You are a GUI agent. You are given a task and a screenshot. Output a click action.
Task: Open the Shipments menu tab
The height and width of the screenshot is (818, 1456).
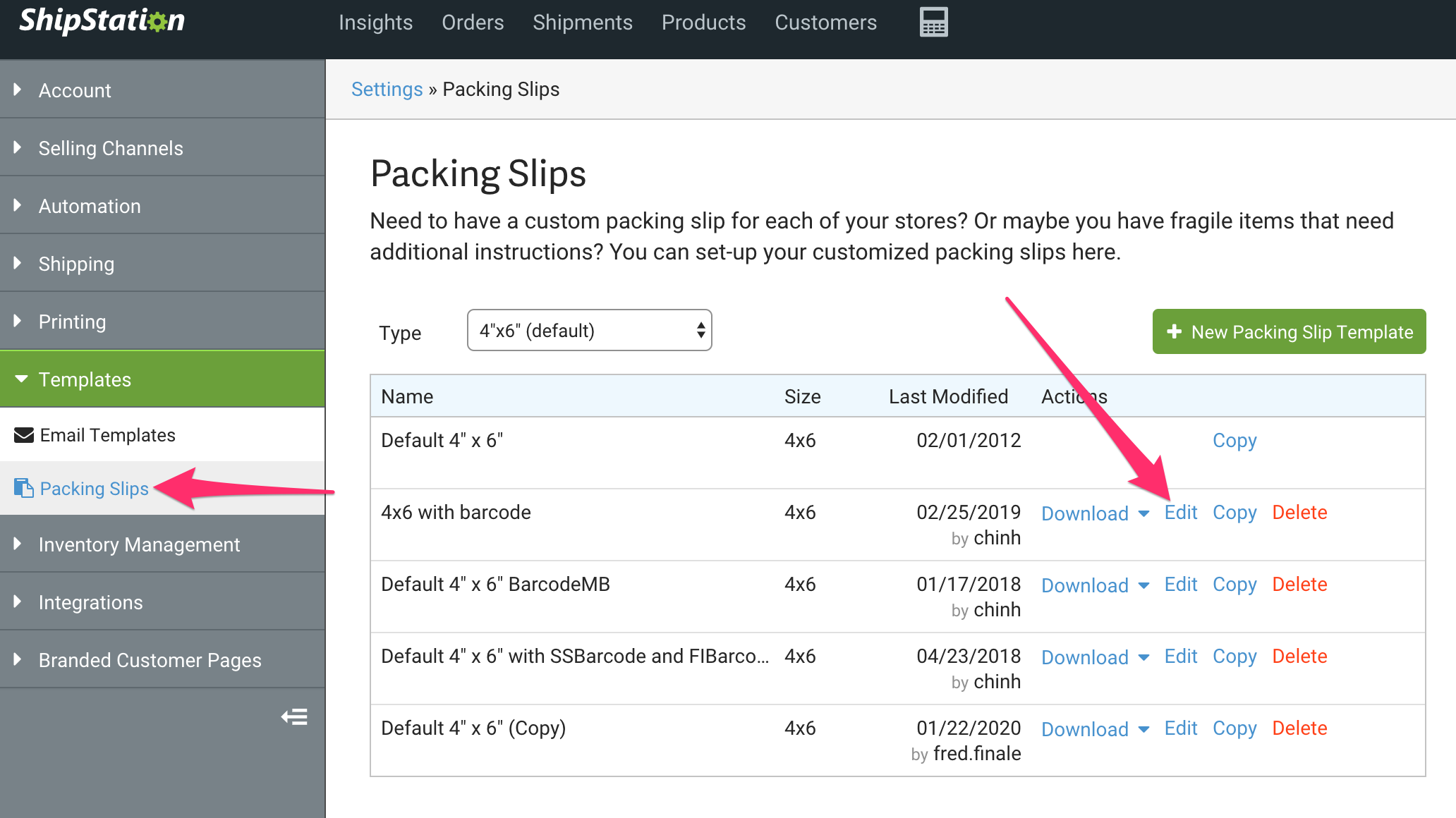[582, 23]
